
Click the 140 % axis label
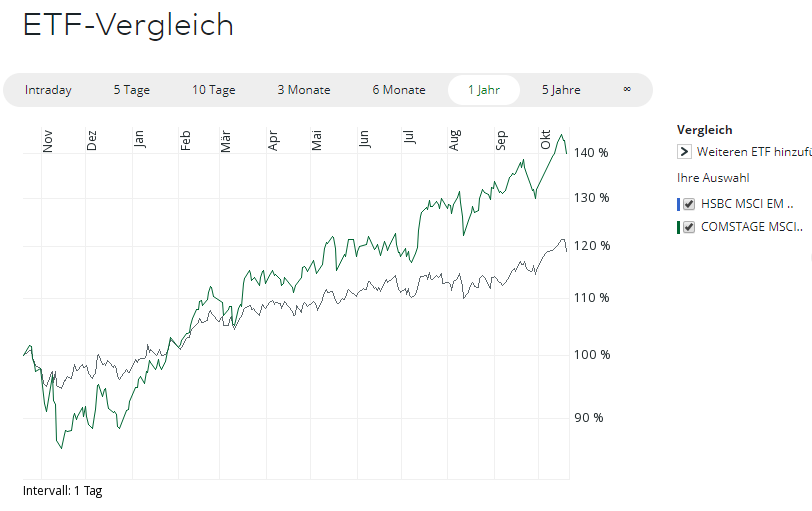pyautogui.click(x=591, y=153)
